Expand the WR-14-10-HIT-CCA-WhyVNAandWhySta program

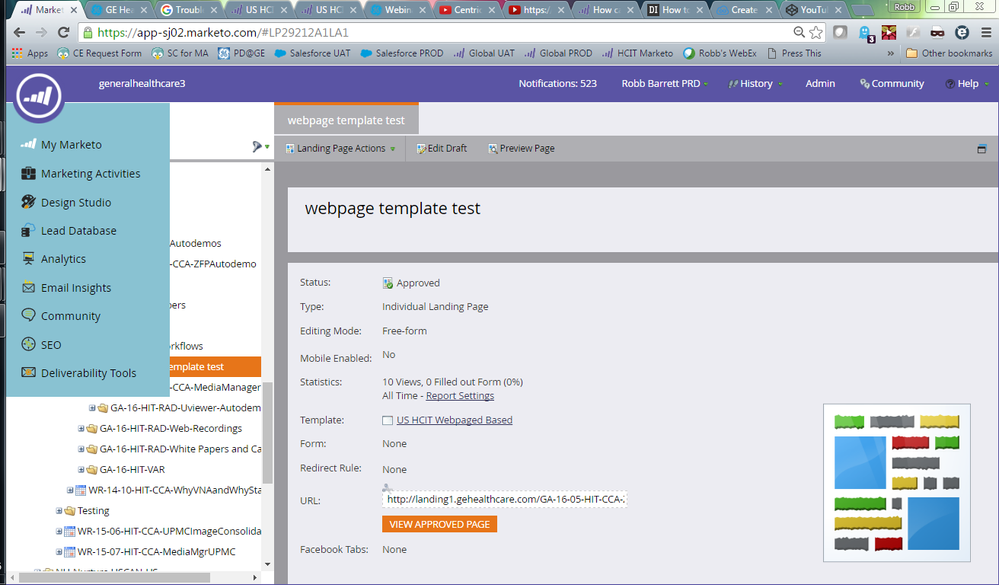pos(70,490)
